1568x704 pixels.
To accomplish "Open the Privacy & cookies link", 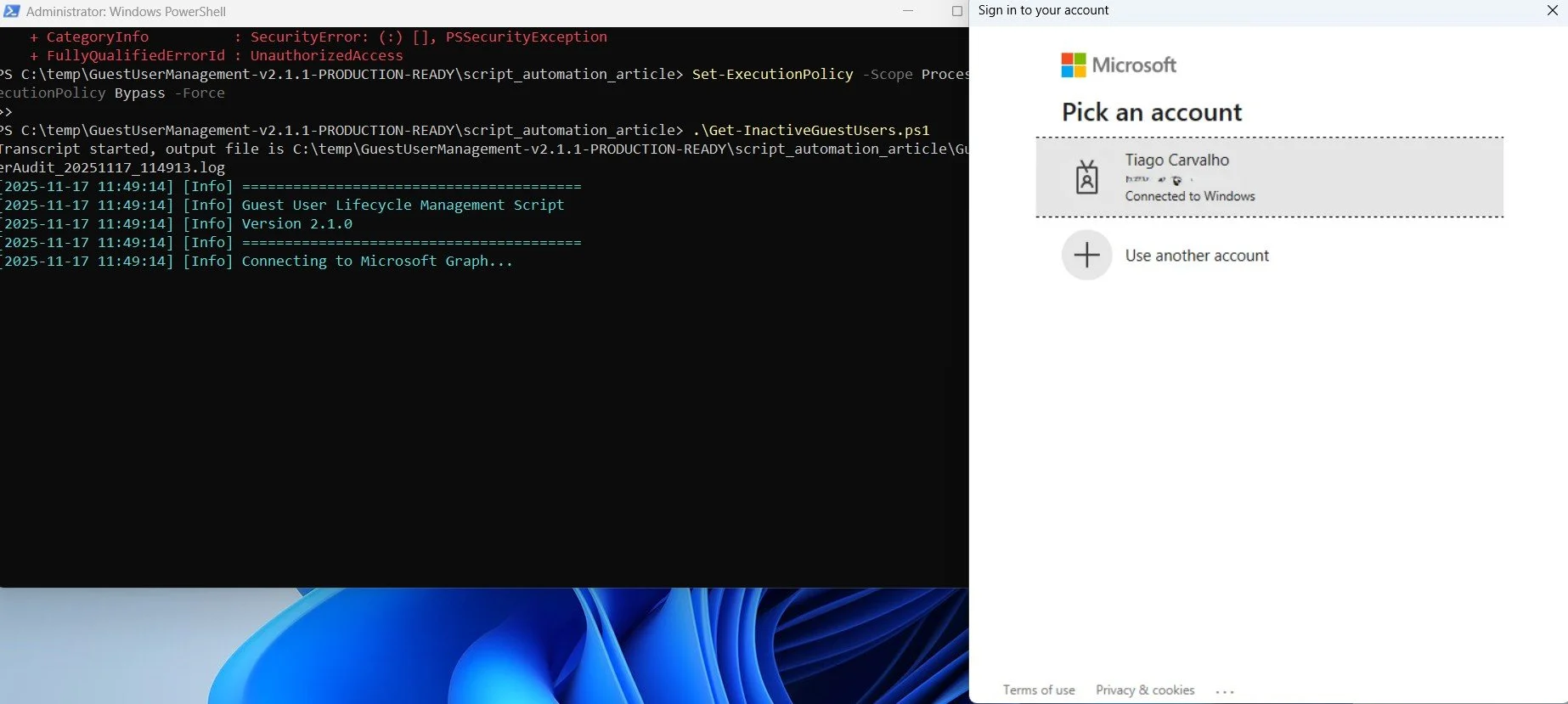I will click(1145, 690).
